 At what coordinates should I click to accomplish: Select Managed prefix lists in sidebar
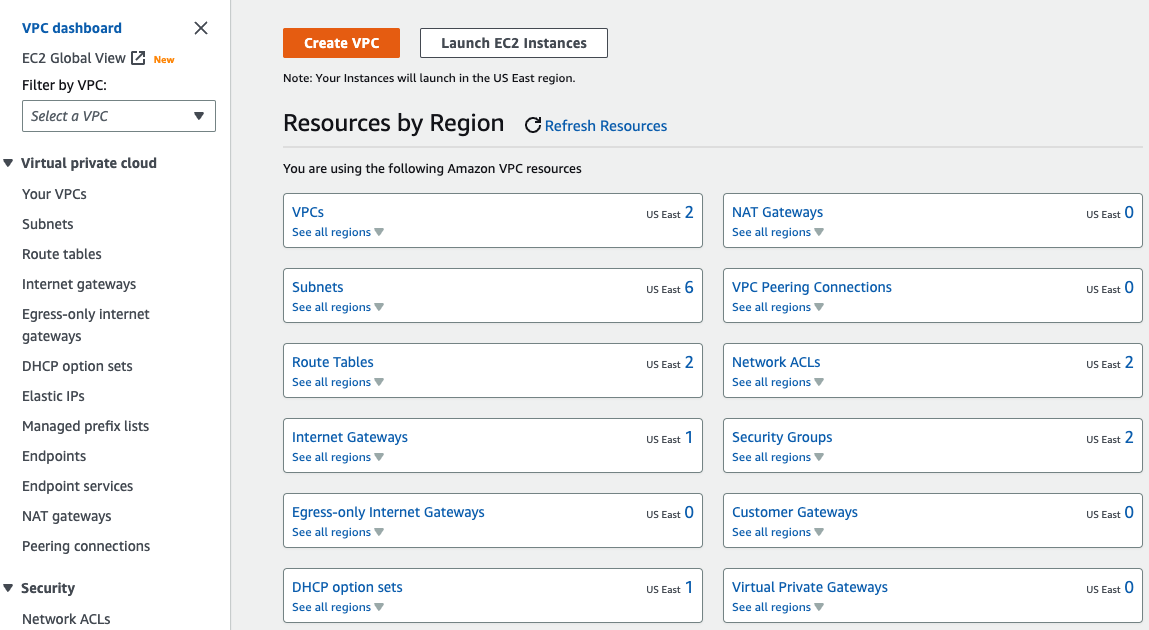click(85, 426)
